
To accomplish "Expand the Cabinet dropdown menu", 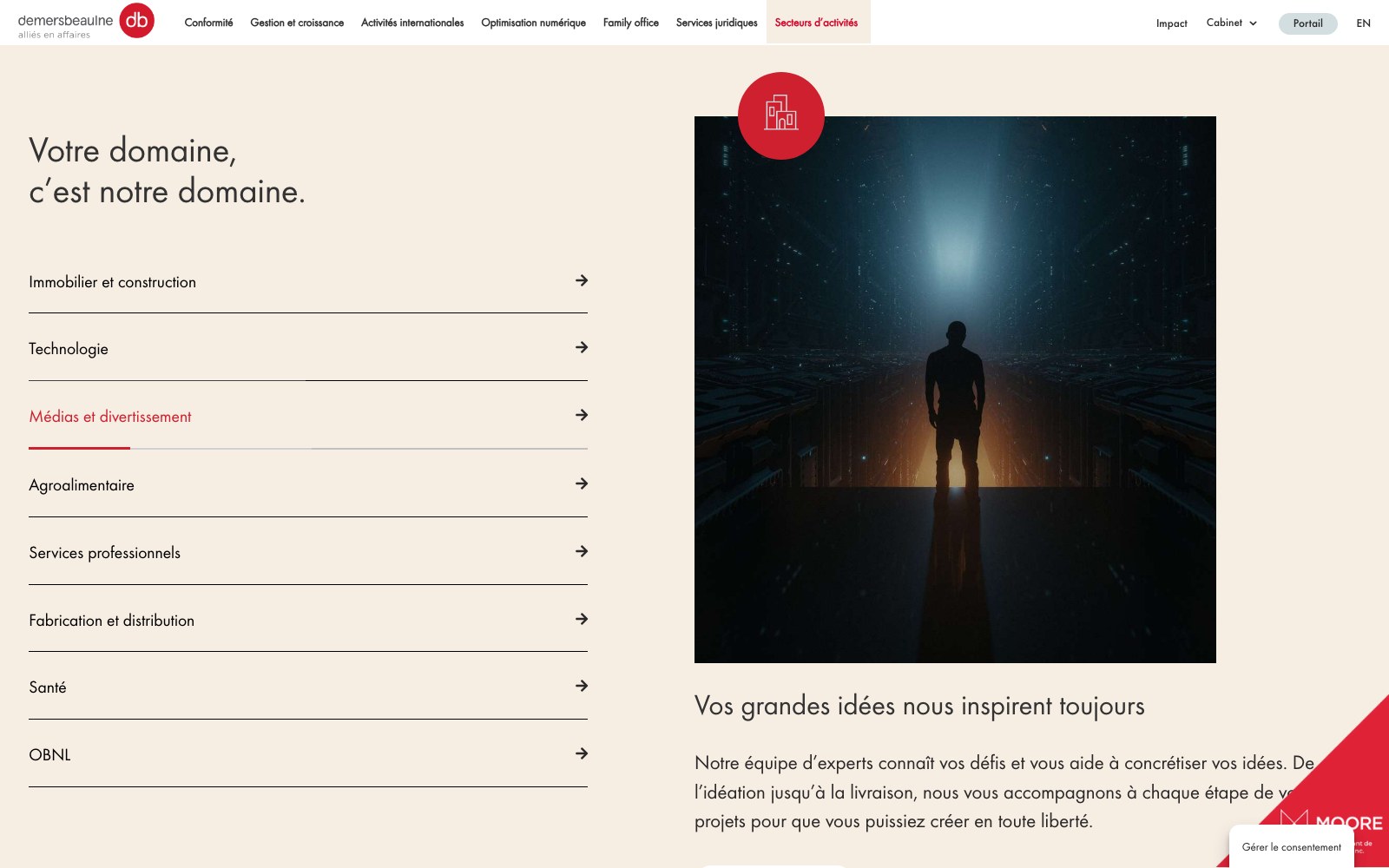I will 1232,23.
